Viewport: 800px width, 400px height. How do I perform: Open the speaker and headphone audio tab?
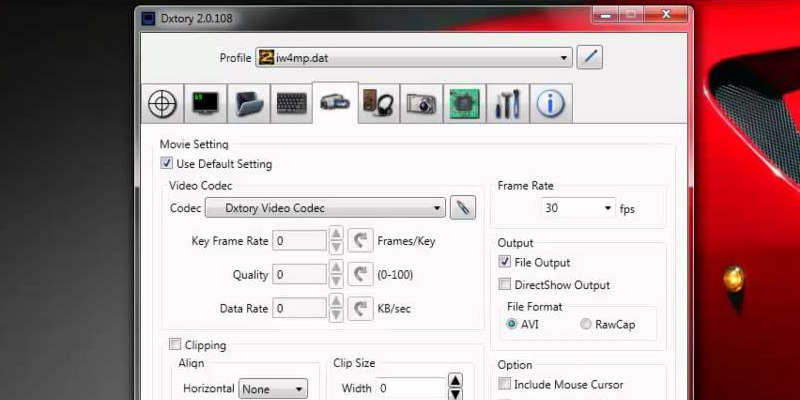[378, 104]
